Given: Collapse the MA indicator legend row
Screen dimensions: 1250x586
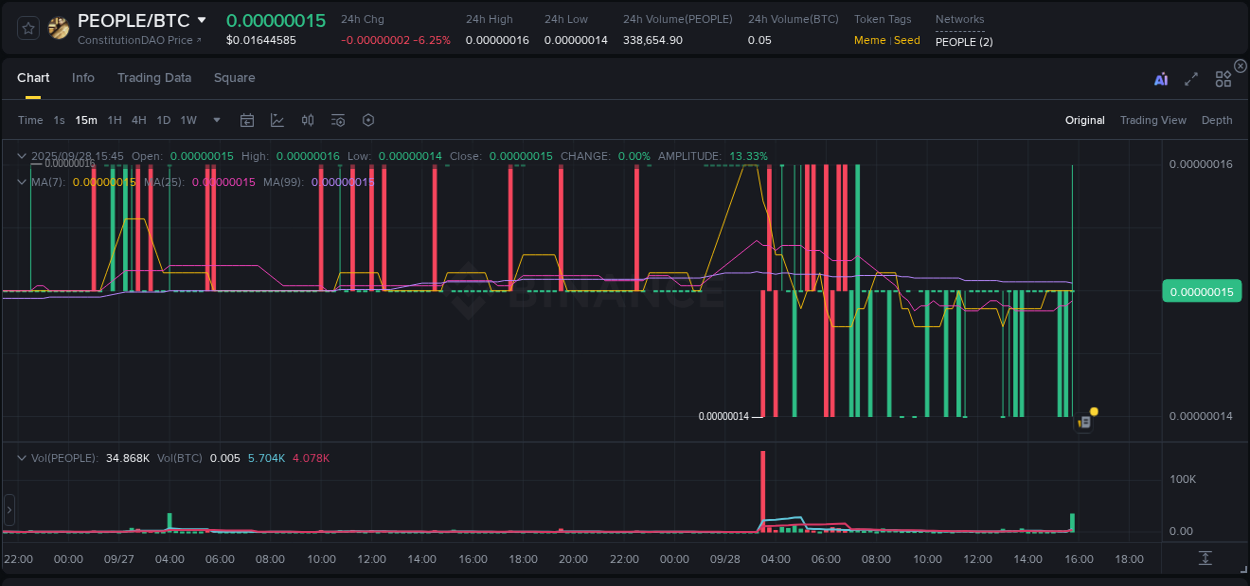Looking at the screenshot, I should pos(21,182).
